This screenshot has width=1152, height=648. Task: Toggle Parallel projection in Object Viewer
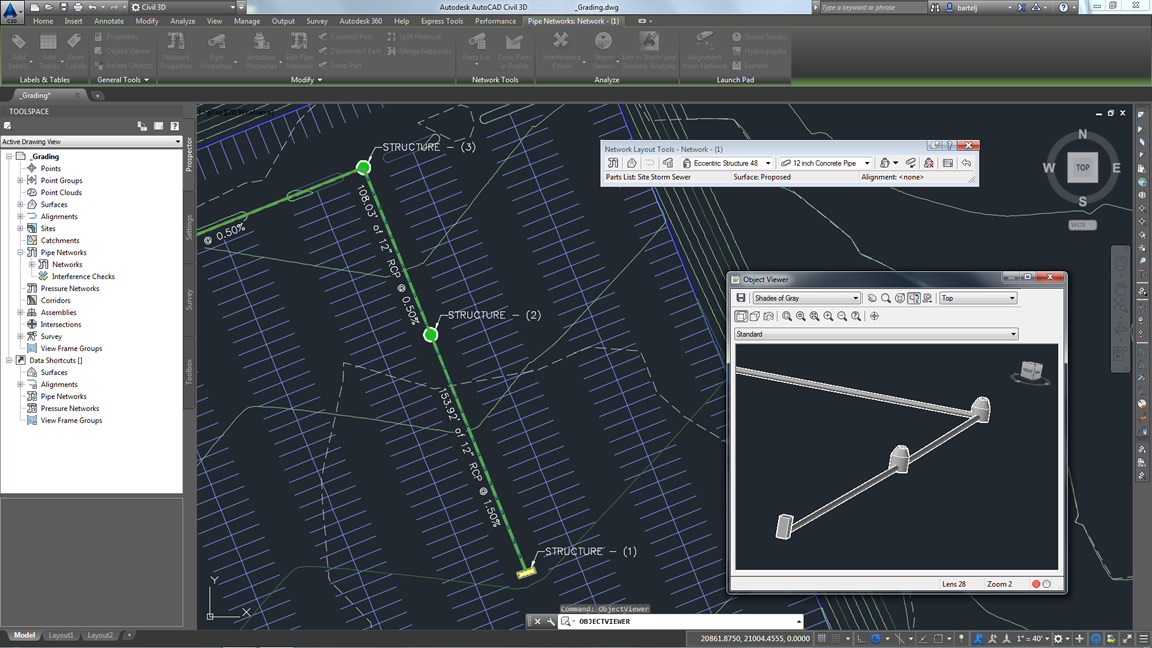741,316
